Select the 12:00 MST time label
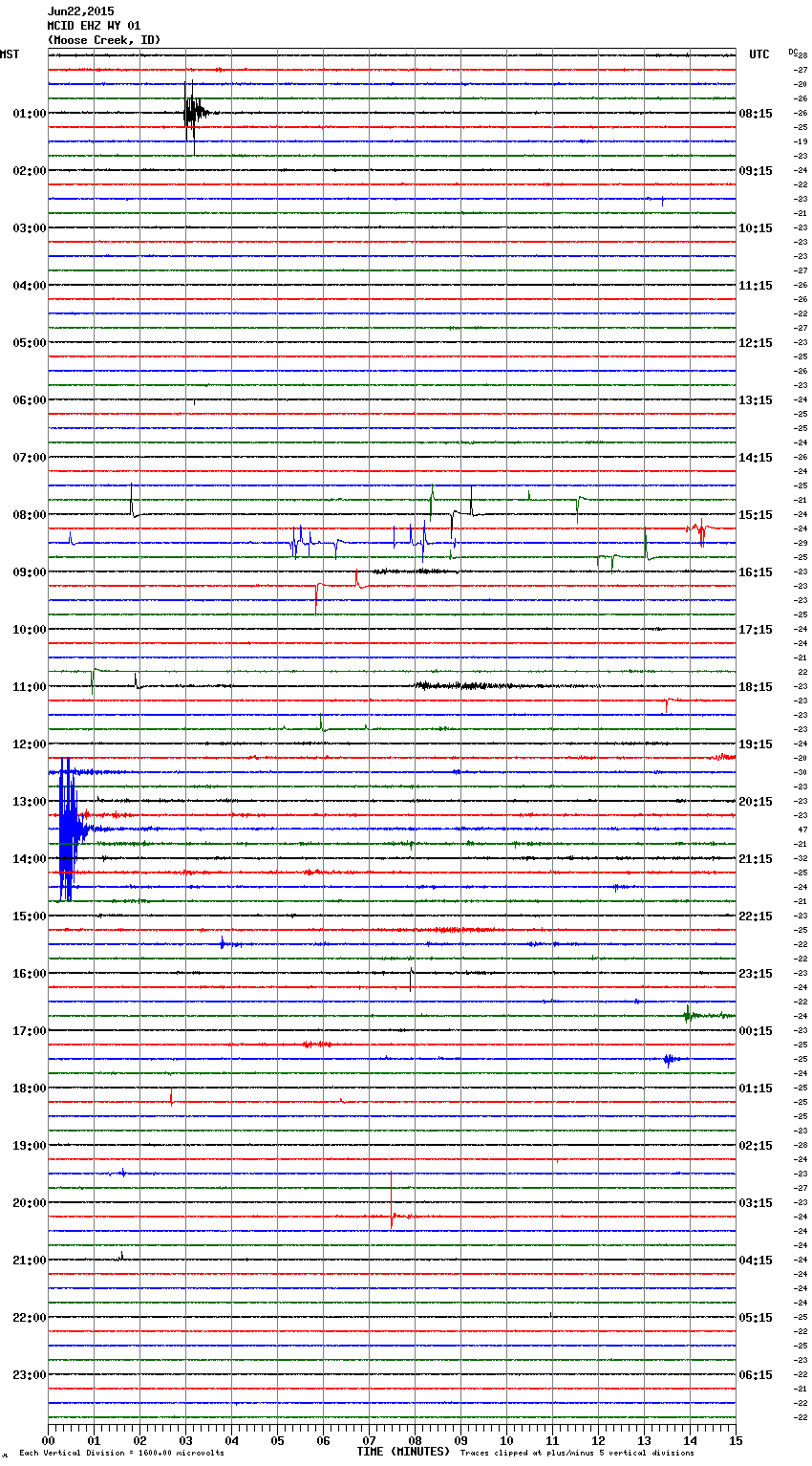 pos(29,744)
